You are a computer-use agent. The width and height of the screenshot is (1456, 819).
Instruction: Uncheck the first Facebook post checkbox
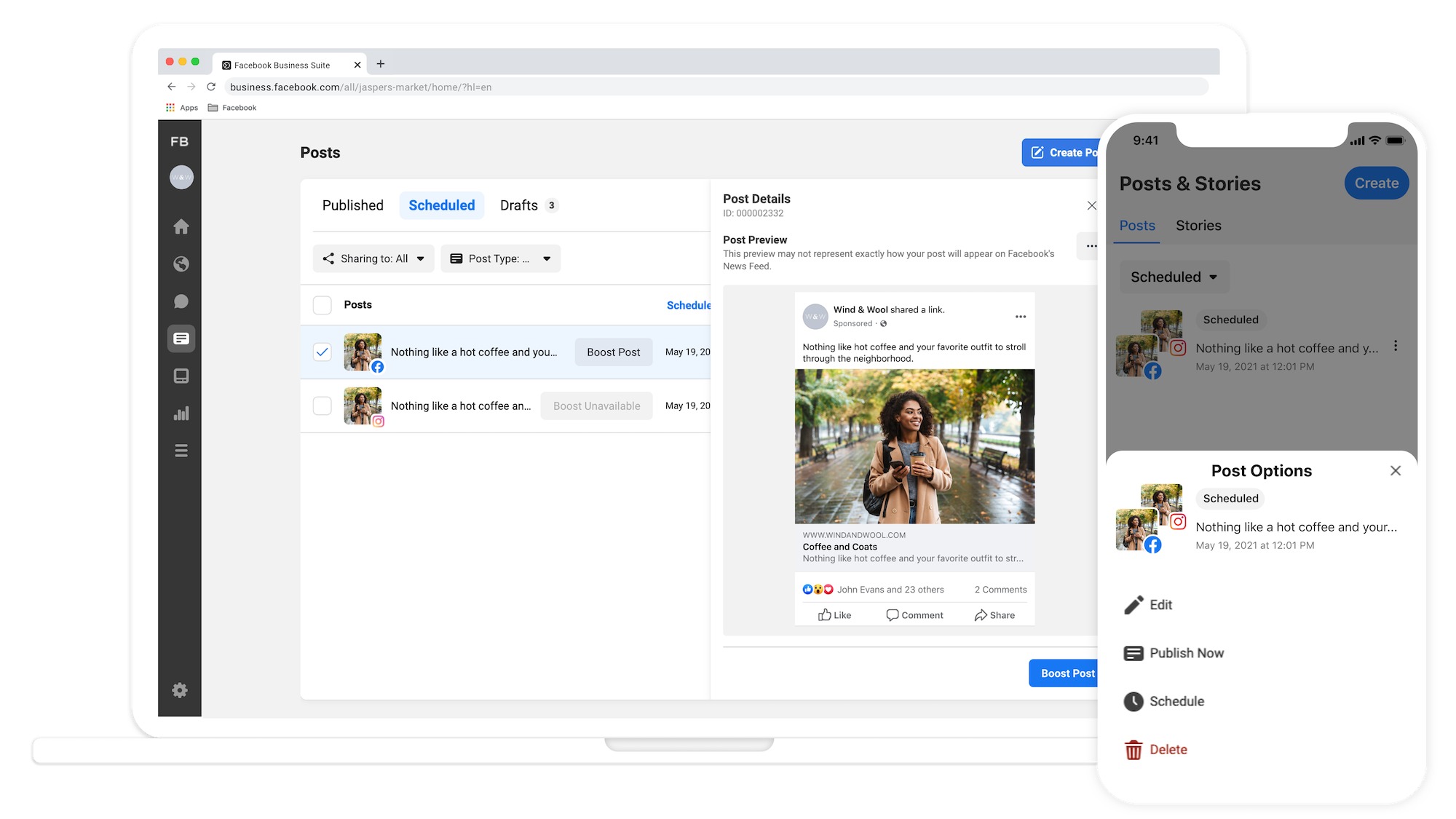coord(322,352)
